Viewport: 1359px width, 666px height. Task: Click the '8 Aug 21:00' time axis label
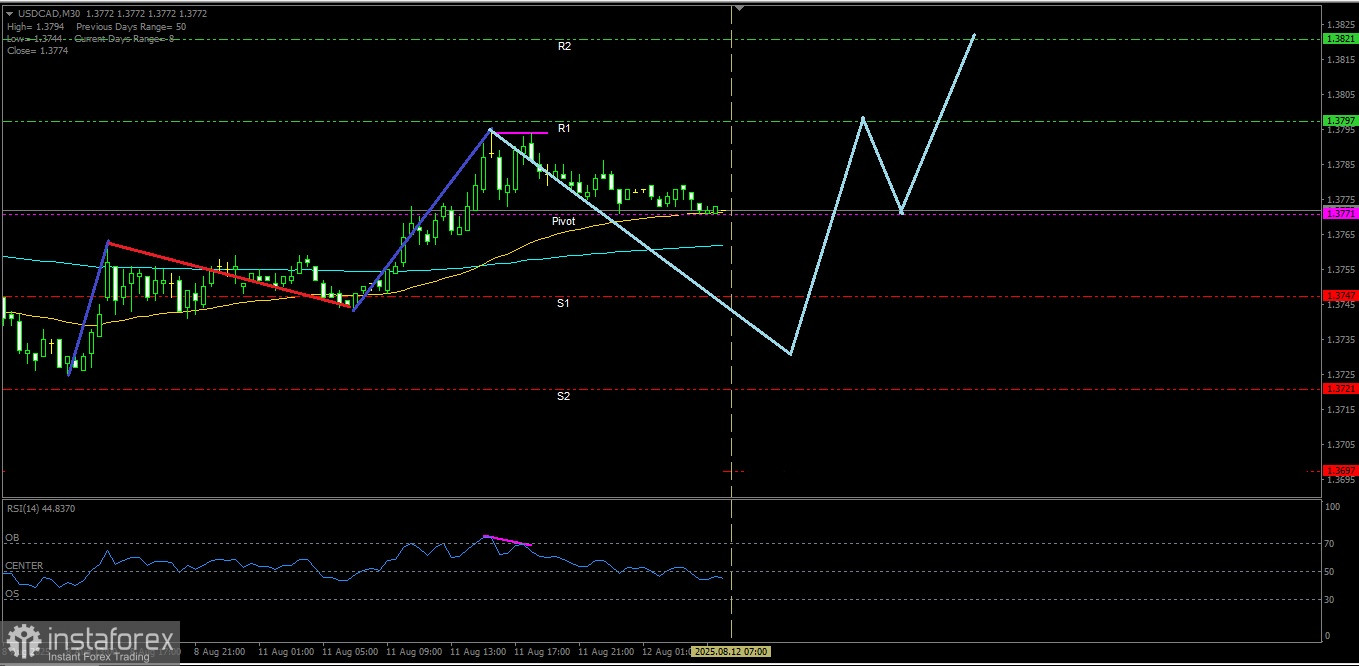219,652
